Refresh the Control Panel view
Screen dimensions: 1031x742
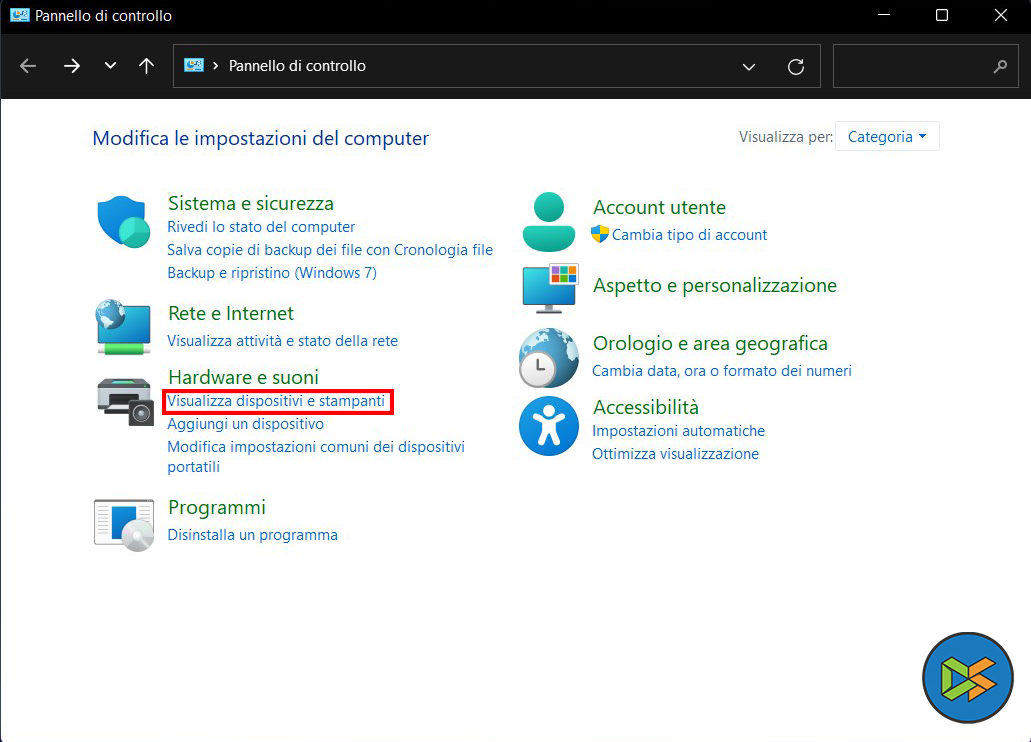(x=796, y=66)
